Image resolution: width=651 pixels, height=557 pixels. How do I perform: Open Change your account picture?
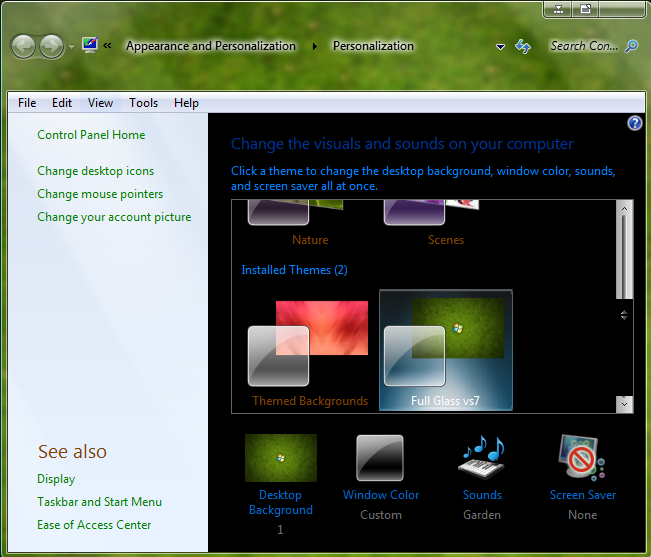tap(114, 217)
